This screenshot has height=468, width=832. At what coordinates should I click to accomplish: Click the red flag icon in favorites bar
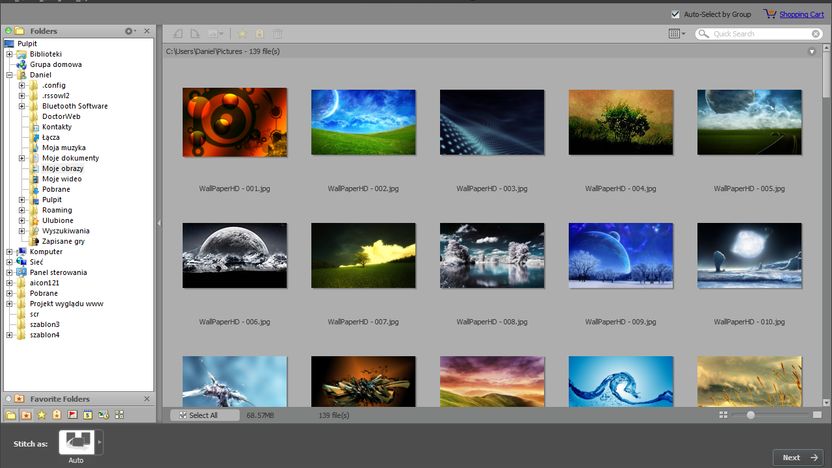pos(72,415)
